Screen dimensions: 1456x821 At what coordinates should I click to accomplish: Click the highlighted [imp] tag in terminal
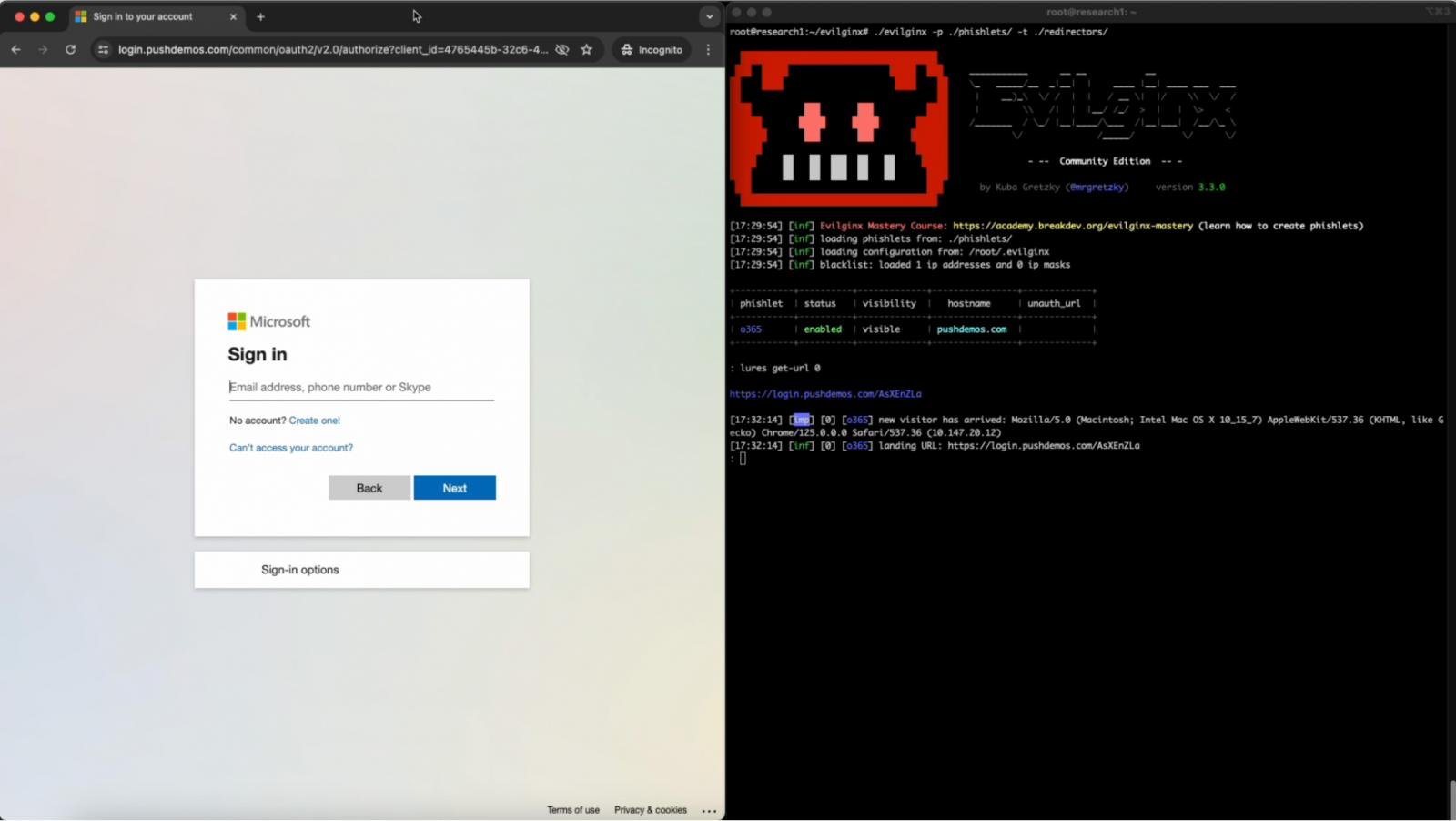[802, 420]
